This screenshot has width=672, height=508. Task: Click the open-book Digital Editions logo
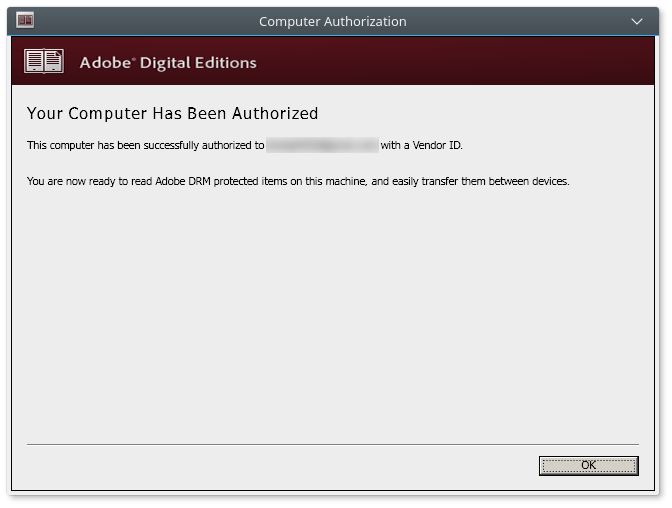coord(44,62)
